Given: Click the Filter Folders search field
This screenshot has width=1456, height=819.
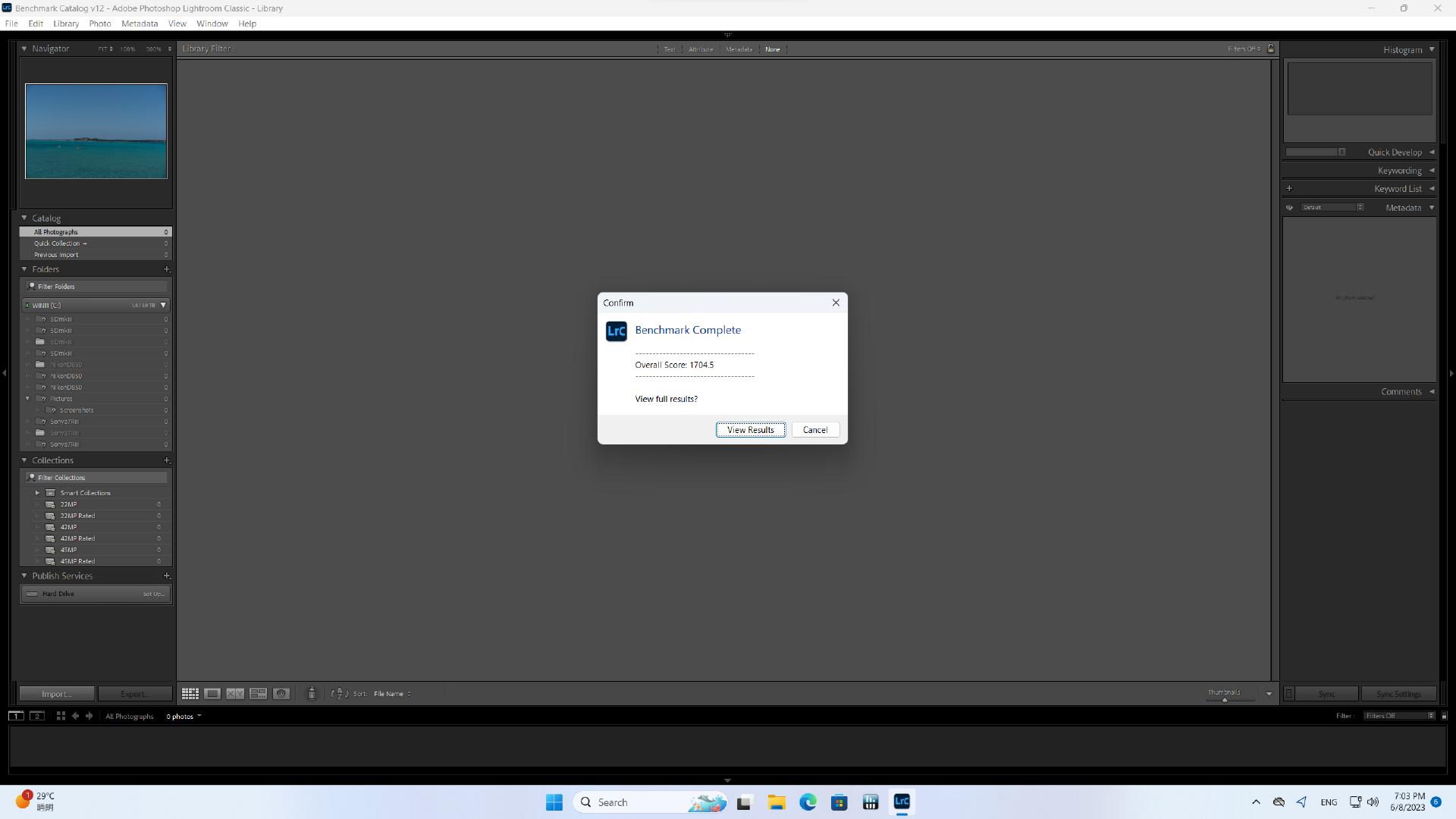Looking at the screenshot, I should (x=97, y=287).
